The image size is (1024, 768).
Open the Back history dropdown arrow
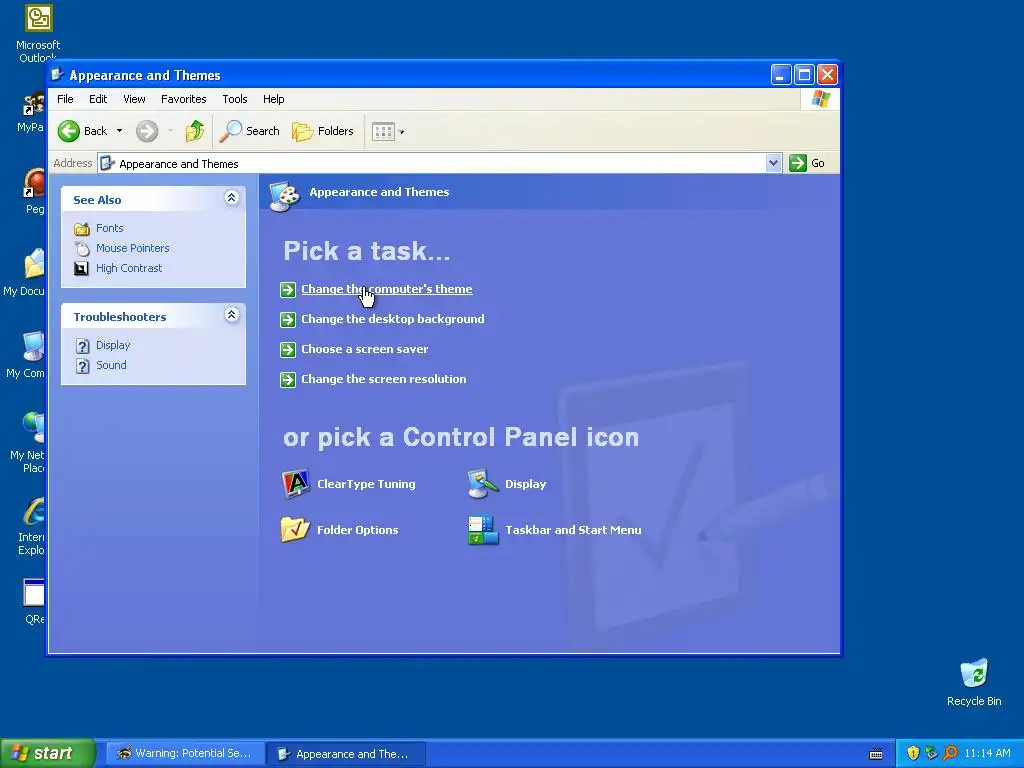click(x=120, y=131)
